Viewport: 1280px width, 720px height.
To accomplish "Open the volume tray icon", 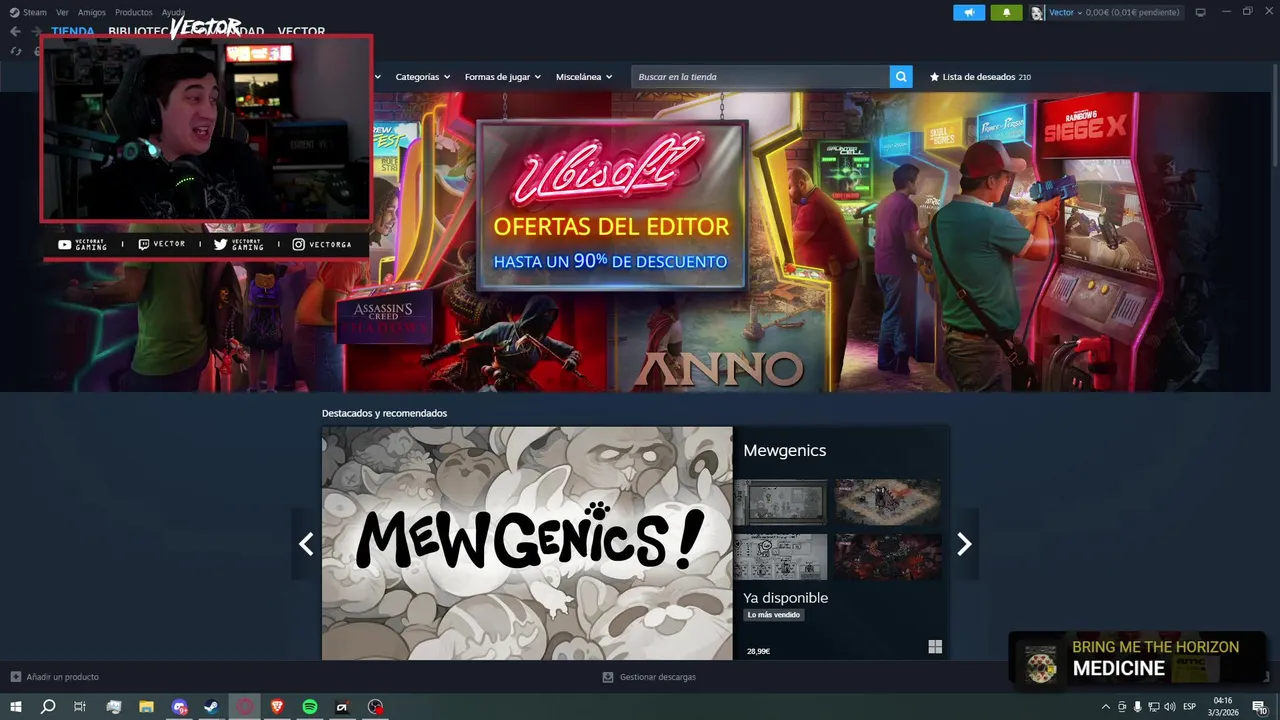I will click(x=1169, y=707).
